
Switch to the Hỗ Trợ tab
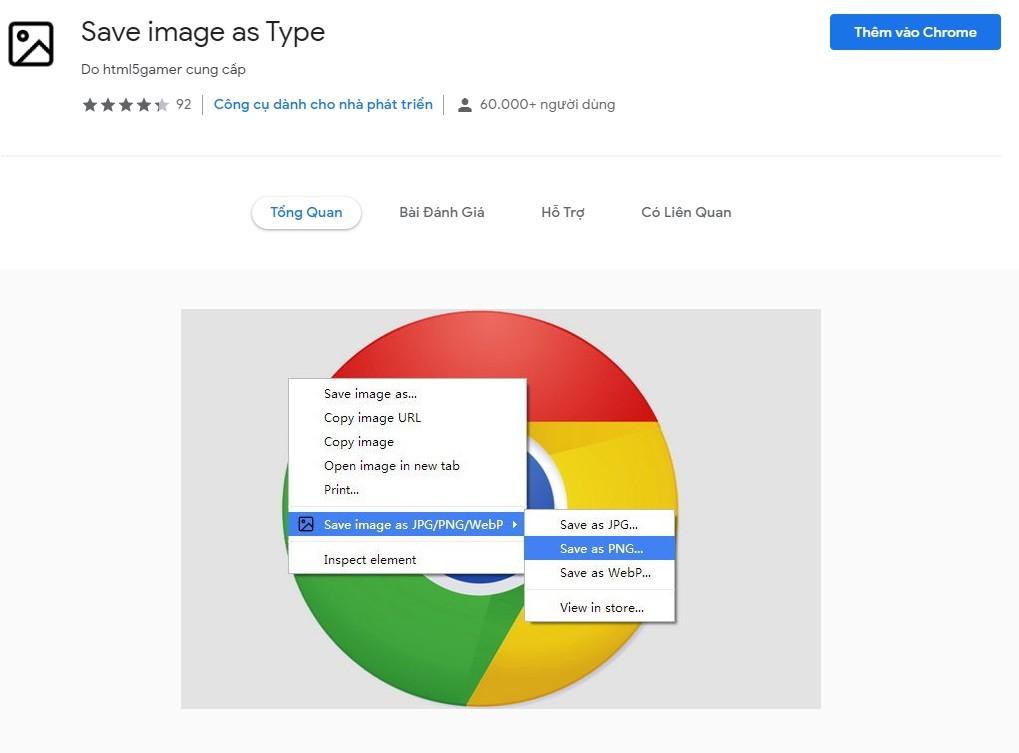click(x=563, y=212)
